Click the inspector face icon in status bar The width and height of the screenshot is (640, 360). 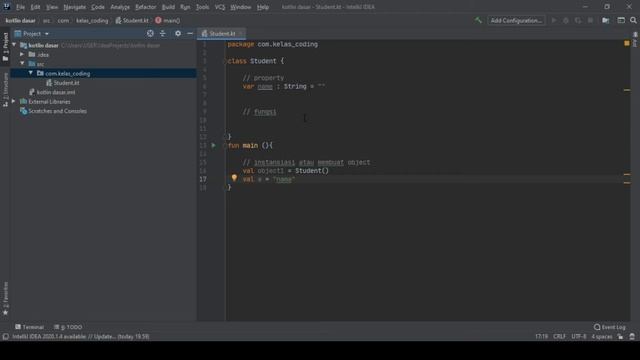[632, 337]
